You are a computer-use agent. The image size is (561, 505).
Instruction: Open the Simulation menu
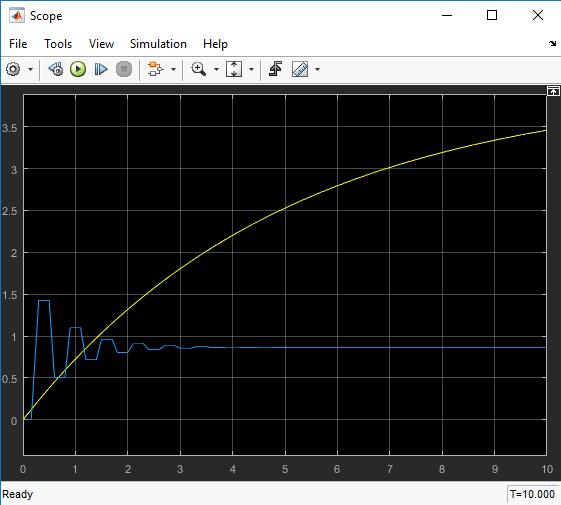click(x=158, y=44)
